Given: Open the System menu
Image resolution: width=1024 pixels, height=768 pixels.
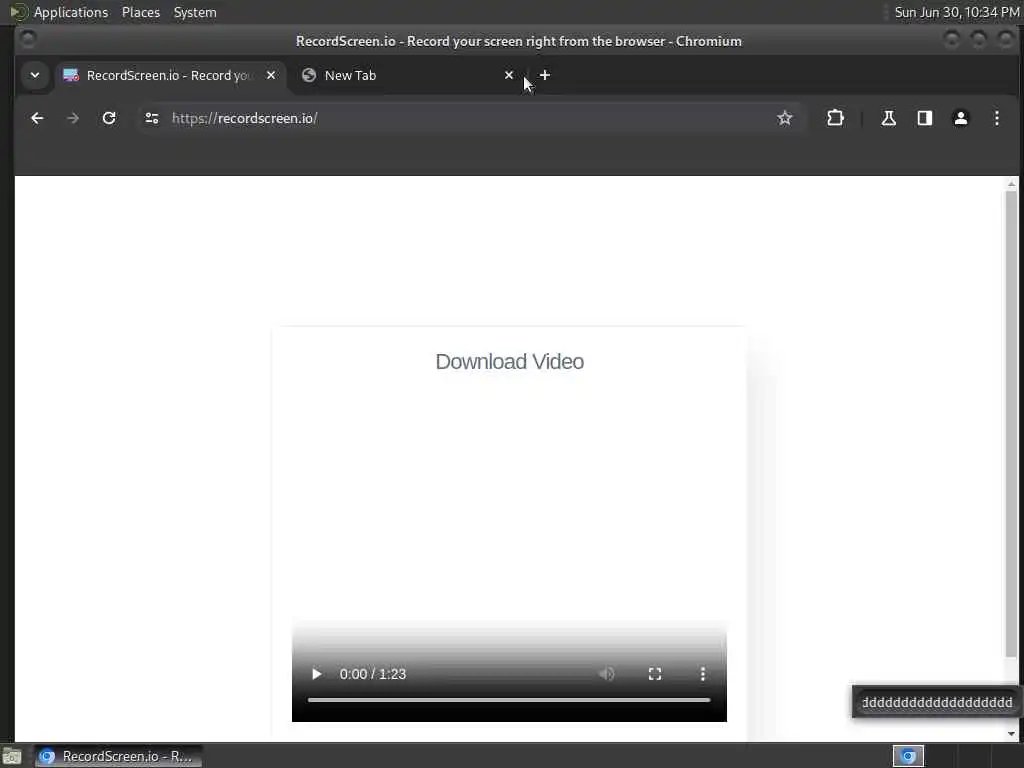Looking at the screenshot, I should click(x=195, y=12).
